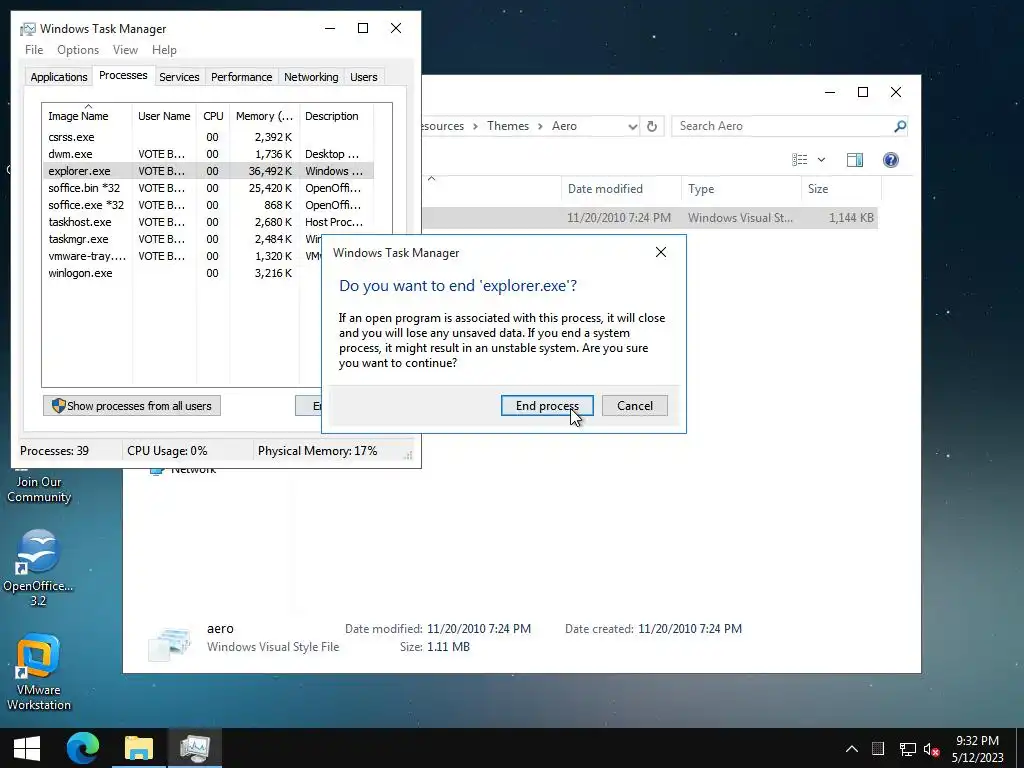Screen dimensions: 1024x768
Task: Sort processes by User Name column
Action: point(164,116)
